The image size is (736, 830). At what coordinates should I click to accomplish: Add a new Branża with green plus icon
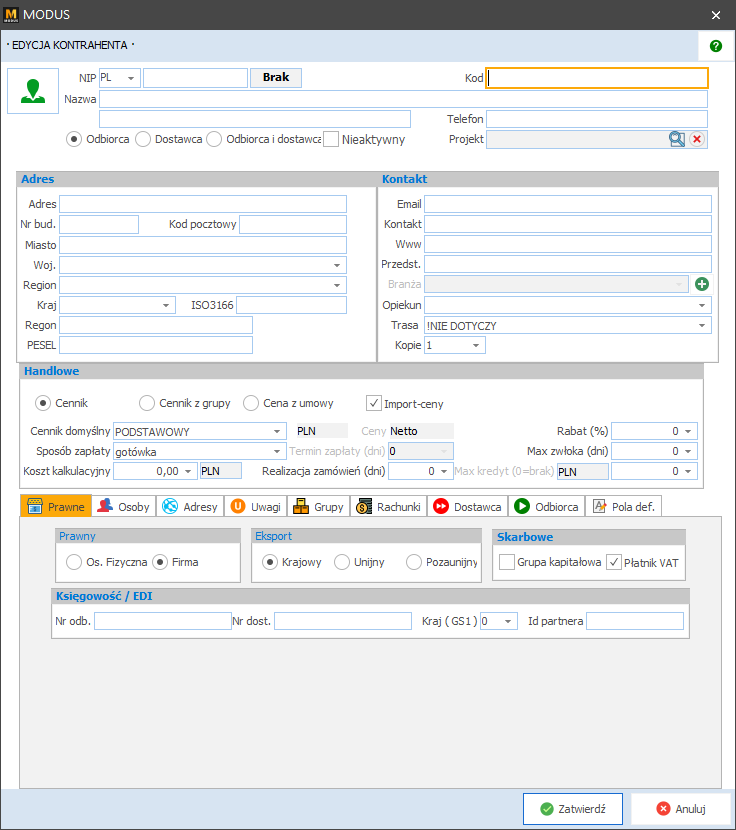click(x=702, y=285)
